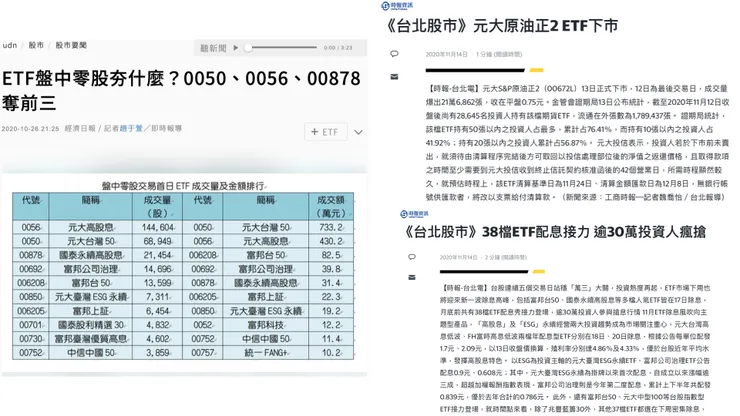Click code cell 00730

pyautogui.click(x=31, y=339)
